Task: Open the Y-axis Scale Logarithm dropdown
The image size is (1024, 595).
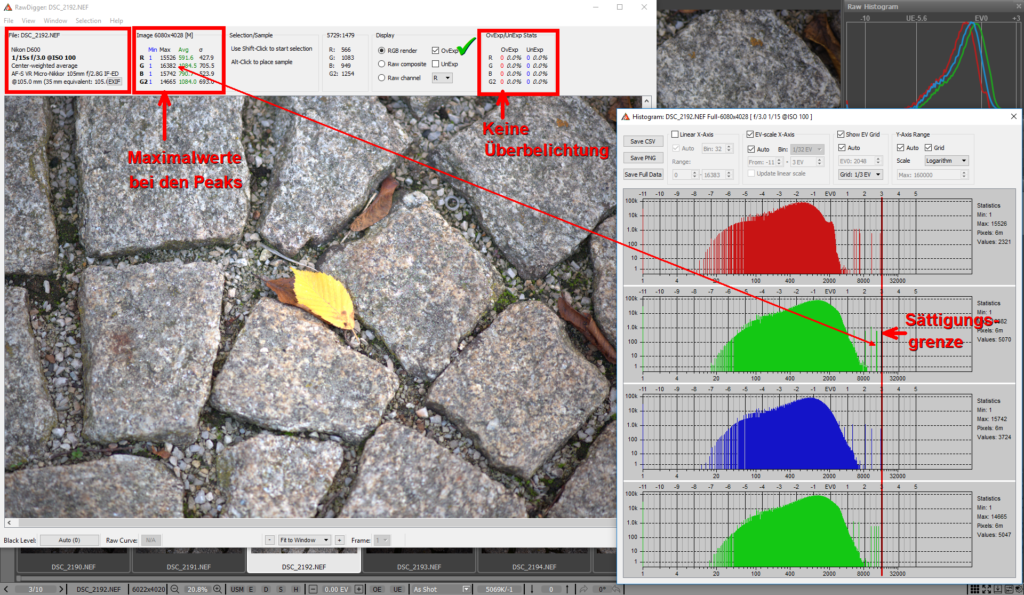Action: [948, 160]
